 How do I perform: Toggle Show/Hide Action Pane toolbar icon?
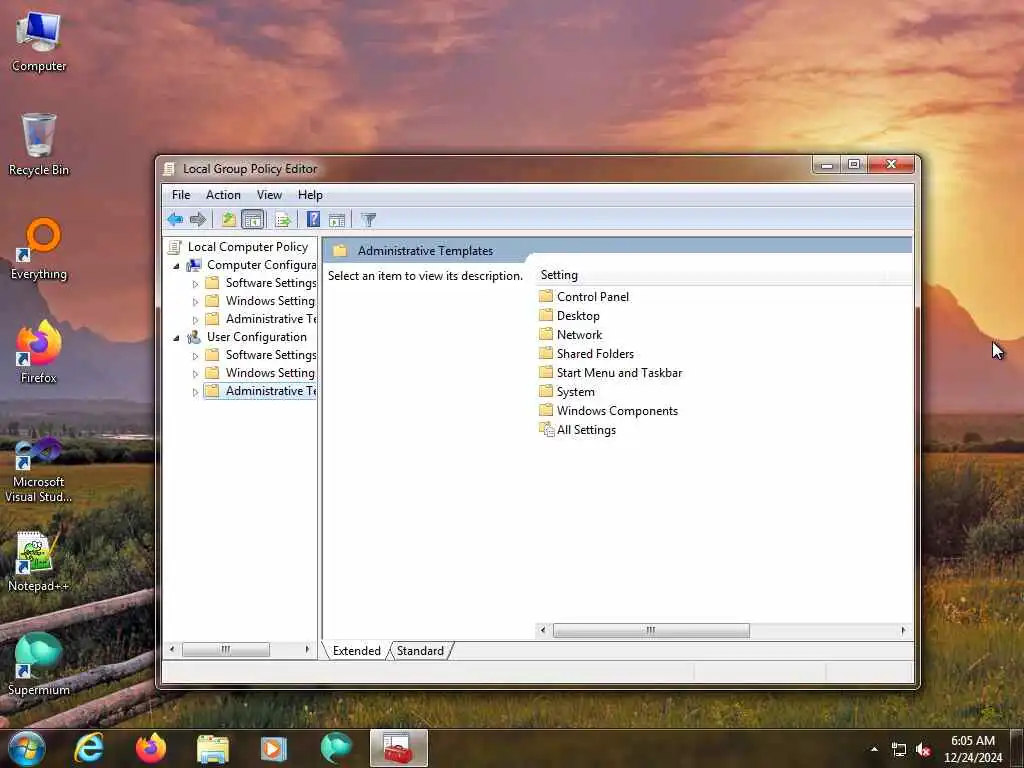pos(337,220)
